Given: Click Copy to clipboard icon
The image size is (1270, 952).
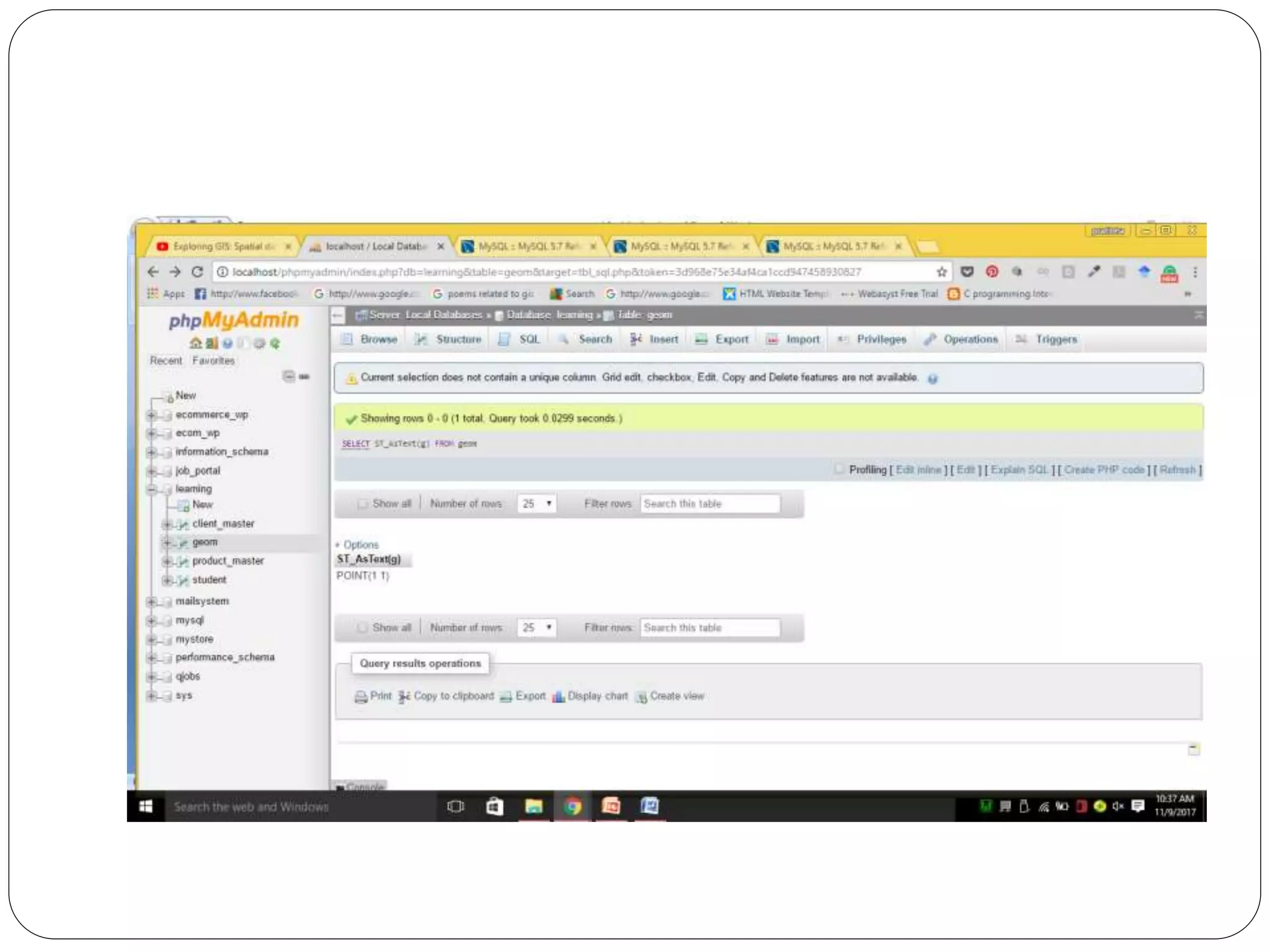Looking at the screenshot, I should coord(404,697).
